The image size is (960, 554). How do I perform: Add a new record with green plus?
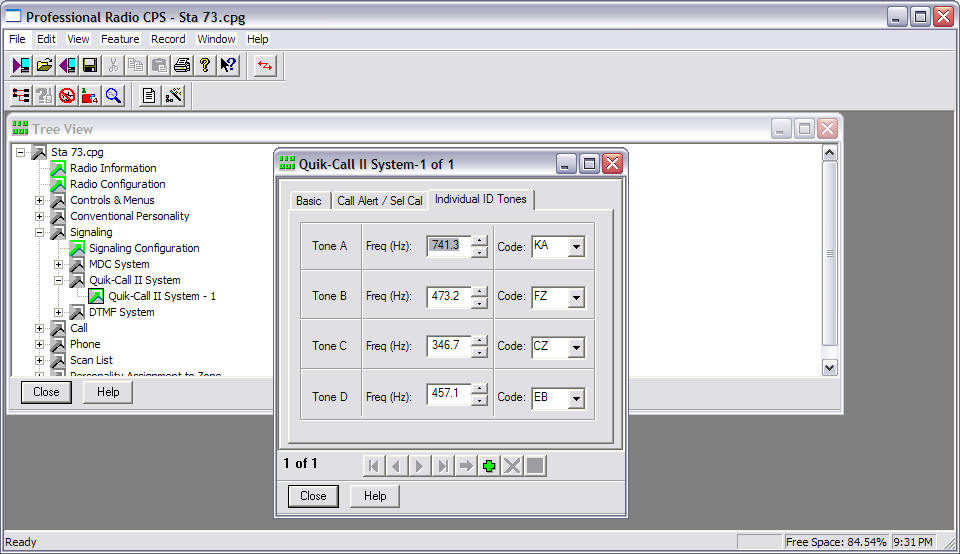pos(489,466)
